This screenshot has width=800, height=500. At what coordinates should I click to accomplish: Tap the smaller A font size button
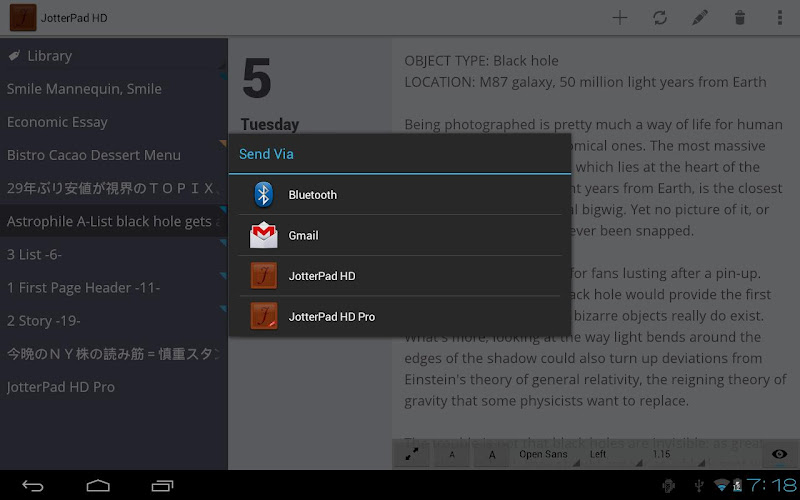pos(452,454)
